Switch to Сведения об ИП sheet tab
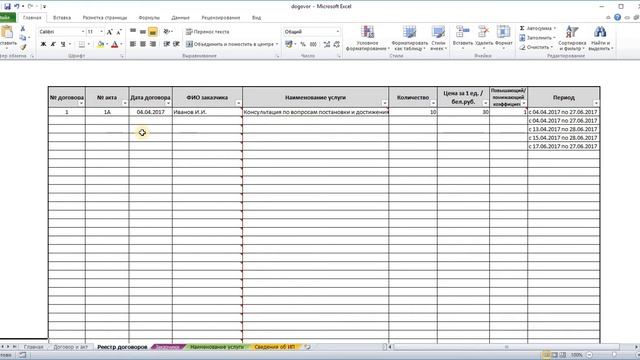The width and height of the screenshot is (640, 360). coord(274,347)
